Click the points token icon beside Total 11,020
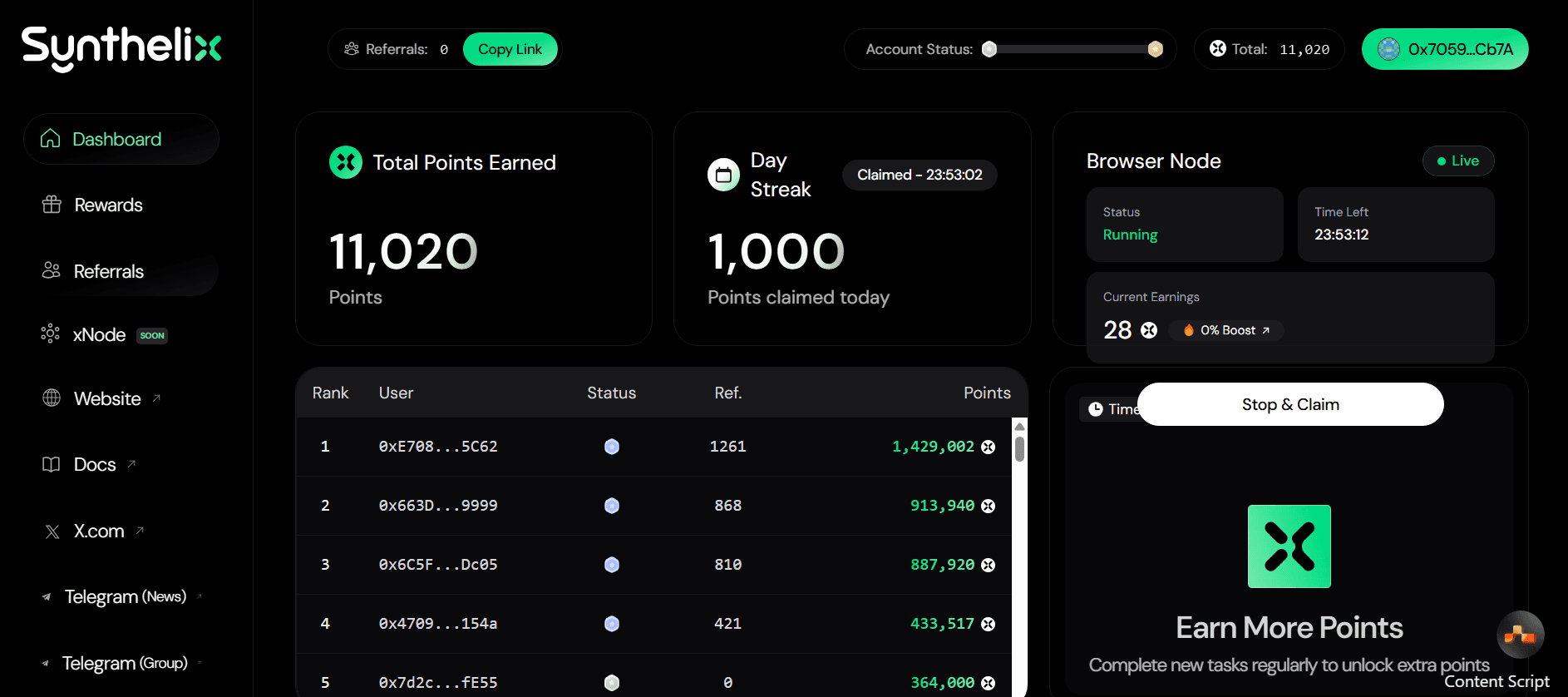 coord(1218,49)
